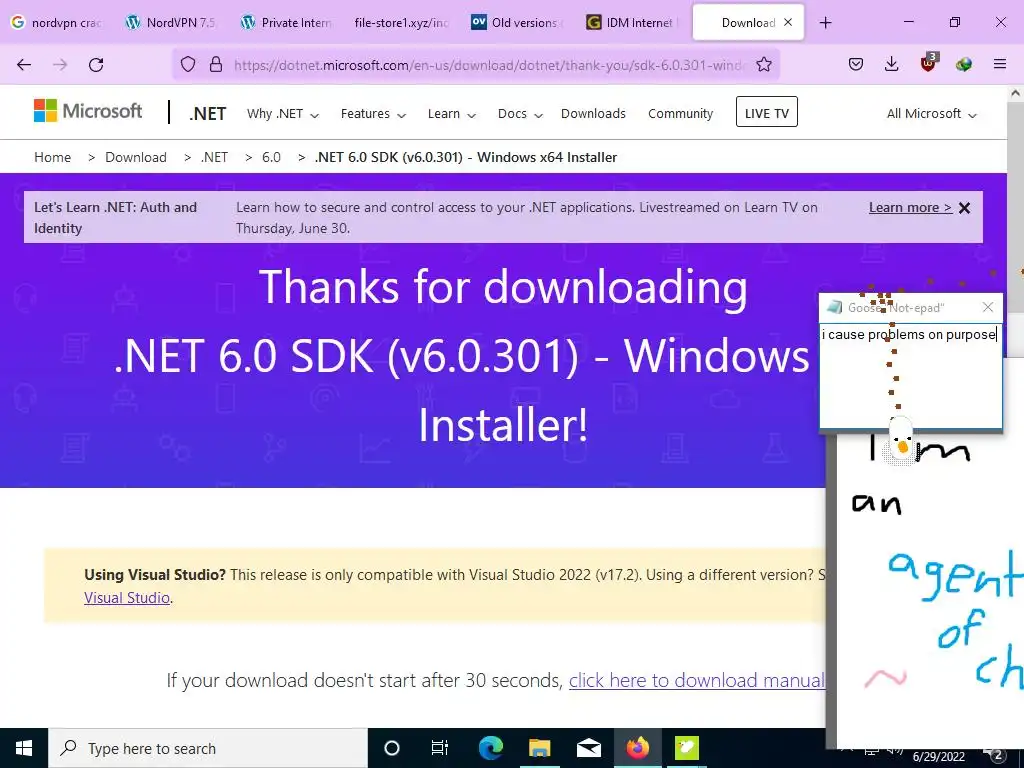Open the Firefox hamburger menu
This screenshot has width=1024, height=768.
pyautogui.click(x=1000, y=64)
